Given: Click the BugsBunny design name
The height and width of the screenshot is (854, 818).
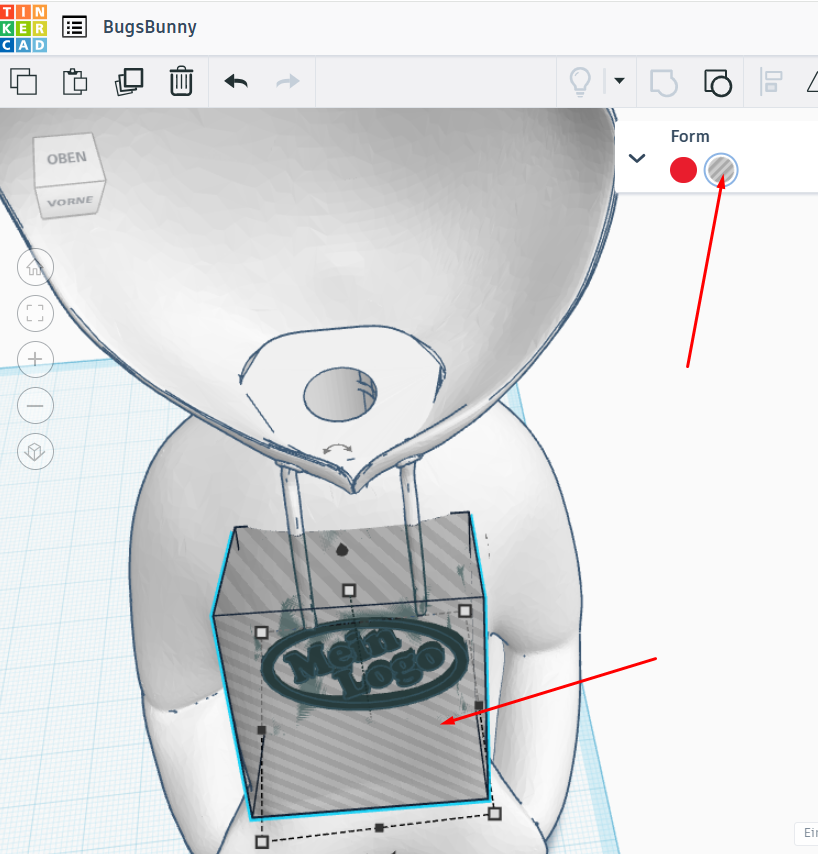Looking at the screenshot, I should click(x=150, y=27).
